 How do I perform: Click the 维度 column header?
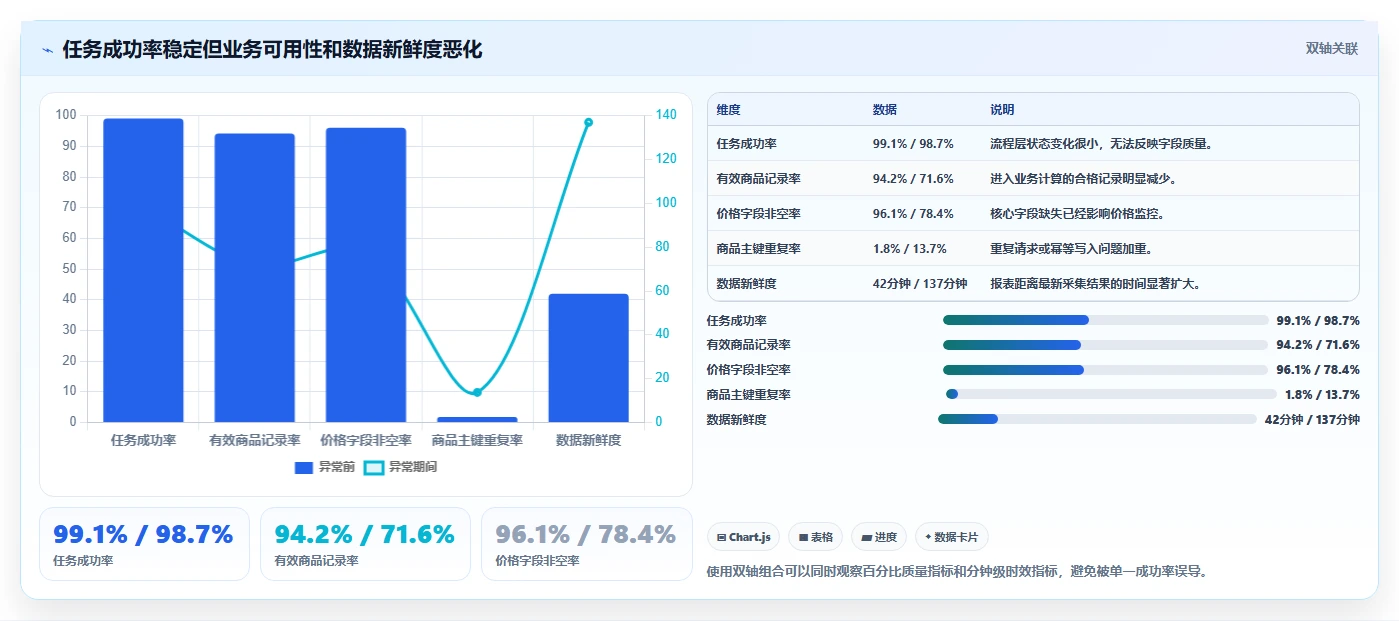click(729, 110)
